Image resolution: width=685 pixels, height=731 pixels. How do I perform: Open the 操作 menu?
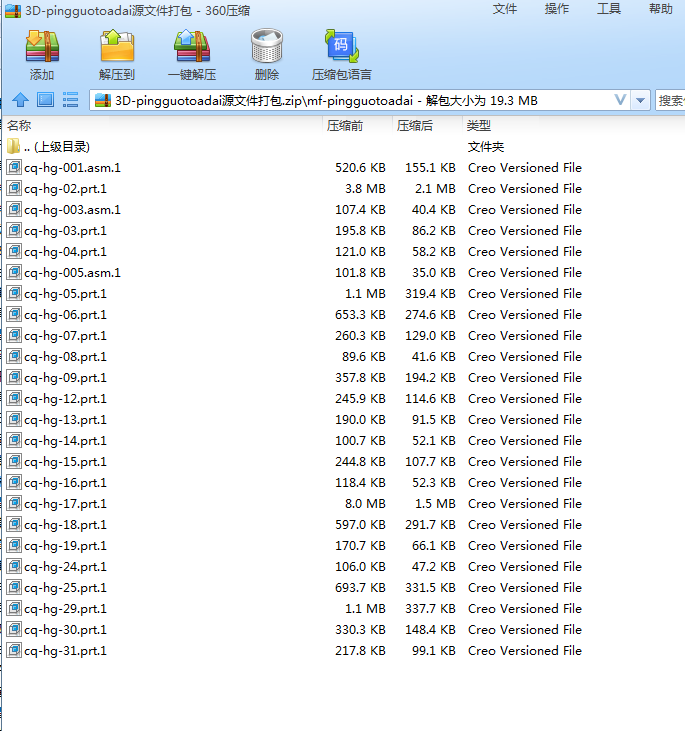[x=557, y=9]
